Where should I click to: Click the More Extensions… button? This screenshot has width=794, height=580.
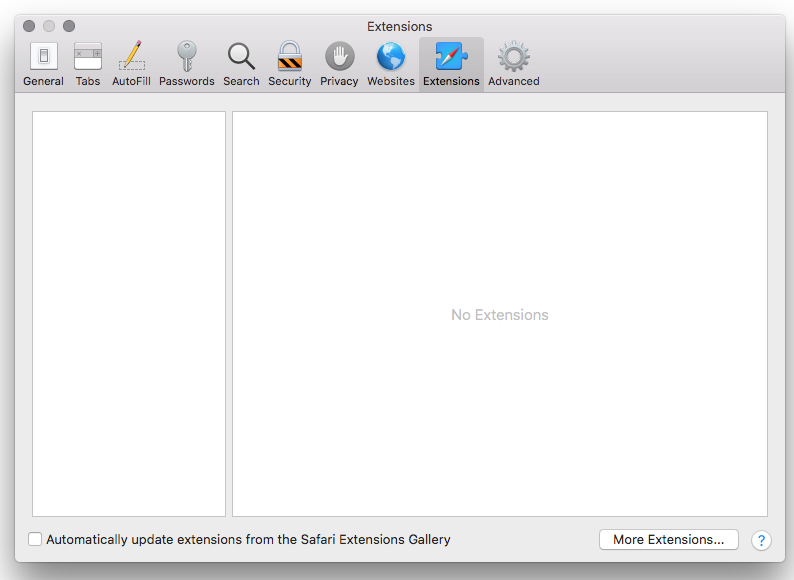[x=668, y=539]
